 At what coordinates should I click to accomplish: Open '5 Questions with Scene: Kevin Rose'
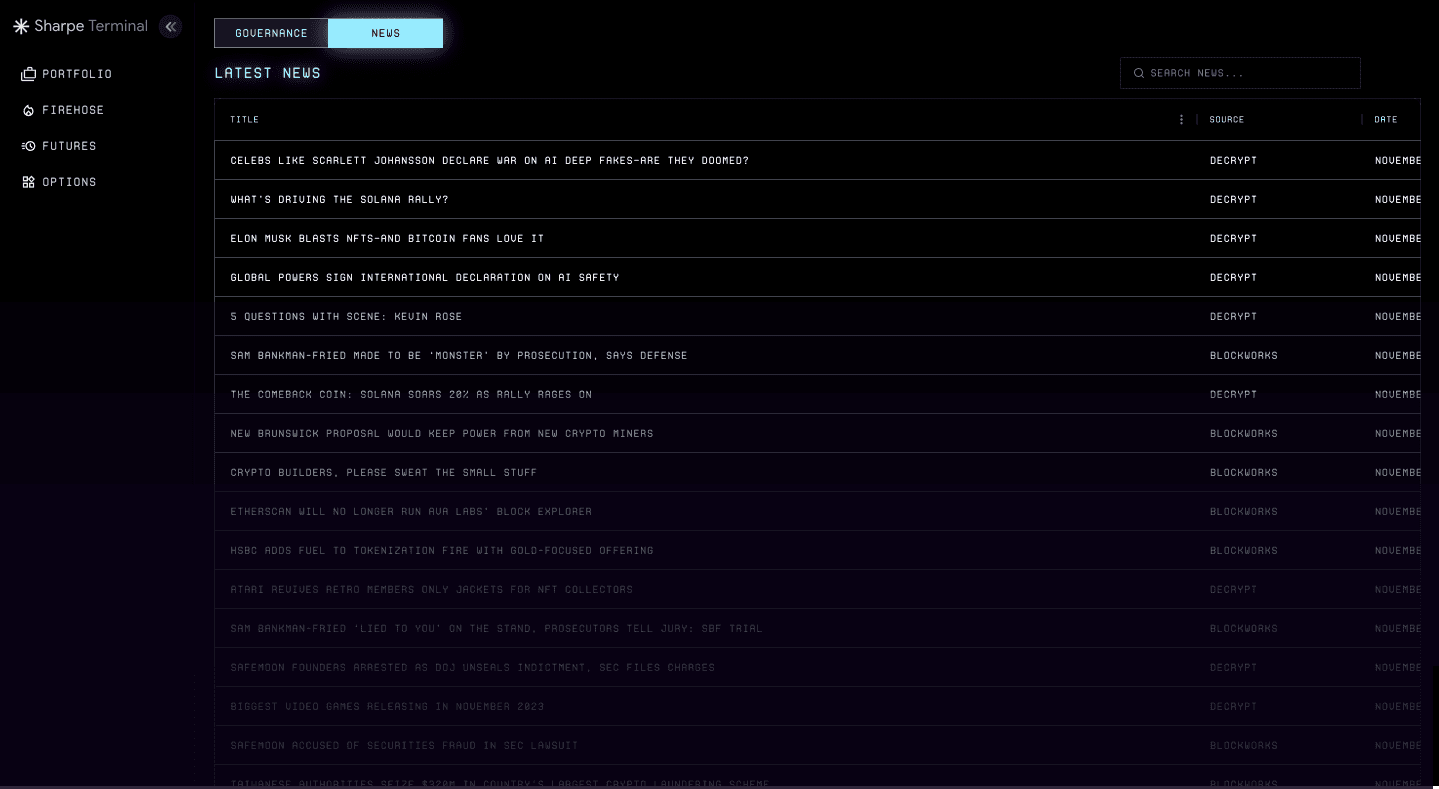(346, 316)
